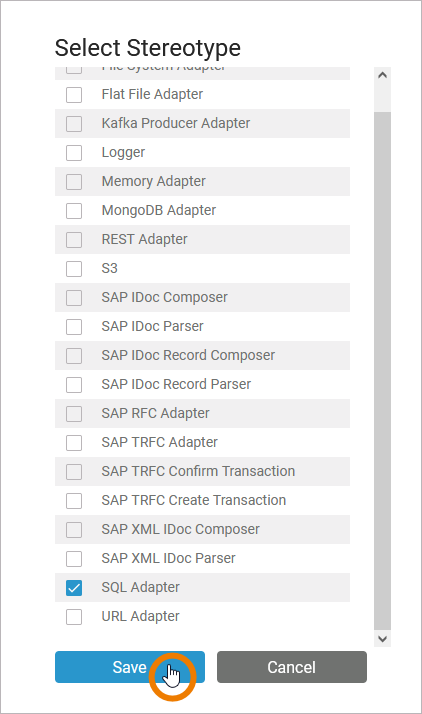This screenshot has height=714, width=422.
Task: Click the 'SAP XML IDoc Parser' label
Action: click(x=168, y=558)
